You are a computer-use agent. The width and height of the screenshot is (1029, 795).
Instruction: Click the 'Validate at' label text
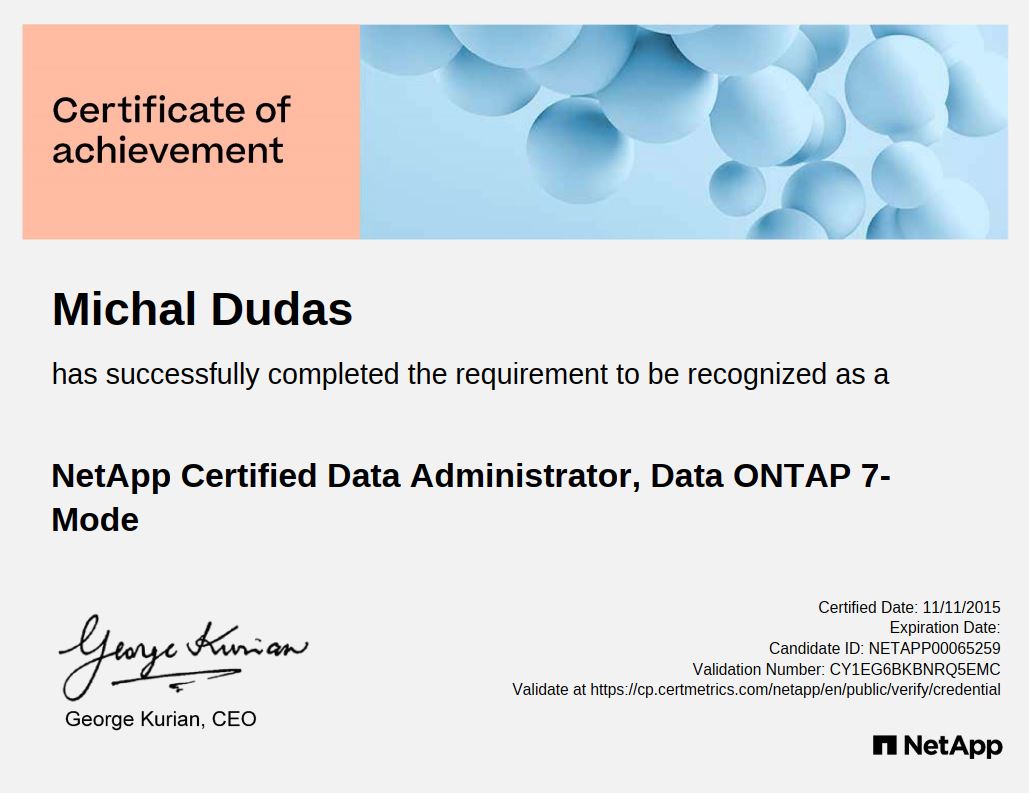[x=549, y=690]
